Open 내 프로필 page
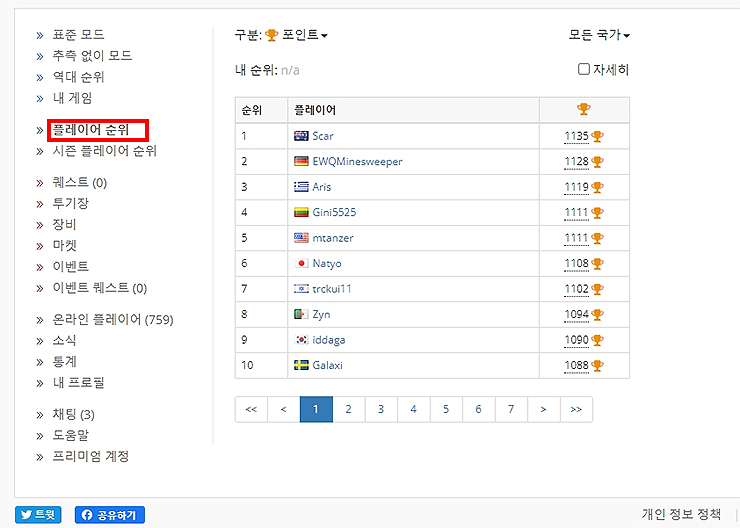This screenshot has height=528, width=740. click(78, 383)
